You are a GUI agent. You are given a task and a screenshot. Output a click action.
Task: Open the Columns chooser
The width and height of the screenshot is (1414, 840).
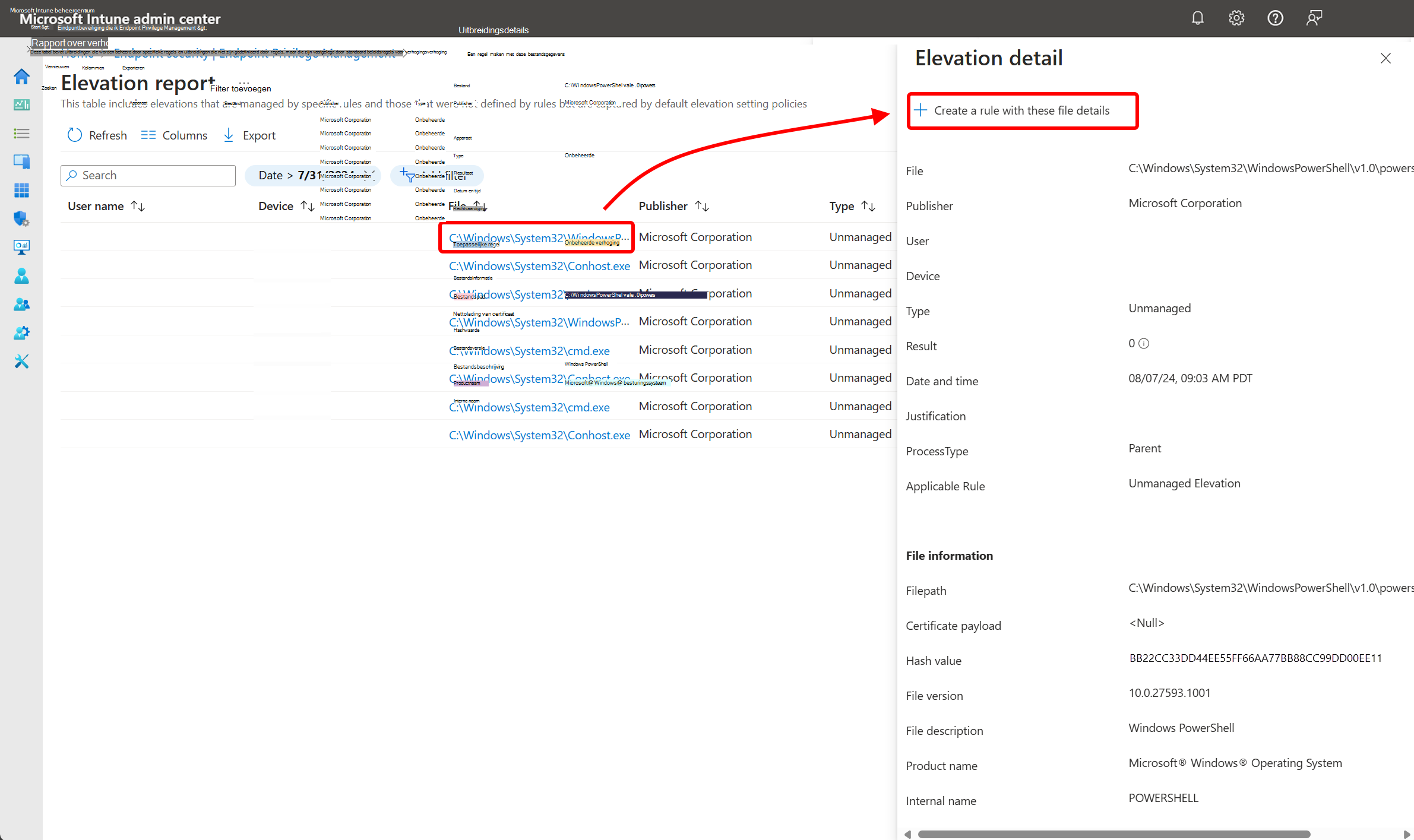(174, 135)
